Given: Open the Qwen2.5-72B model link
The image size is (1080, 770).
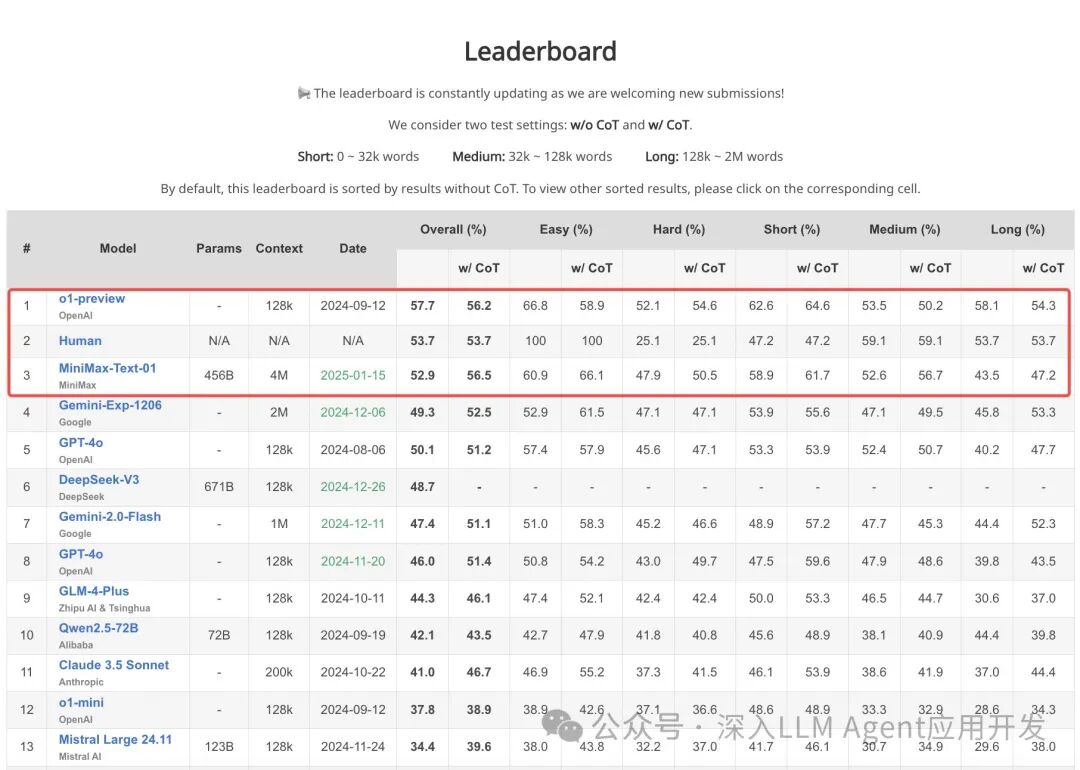Looking at the screenshot, I should click(98, 628).
